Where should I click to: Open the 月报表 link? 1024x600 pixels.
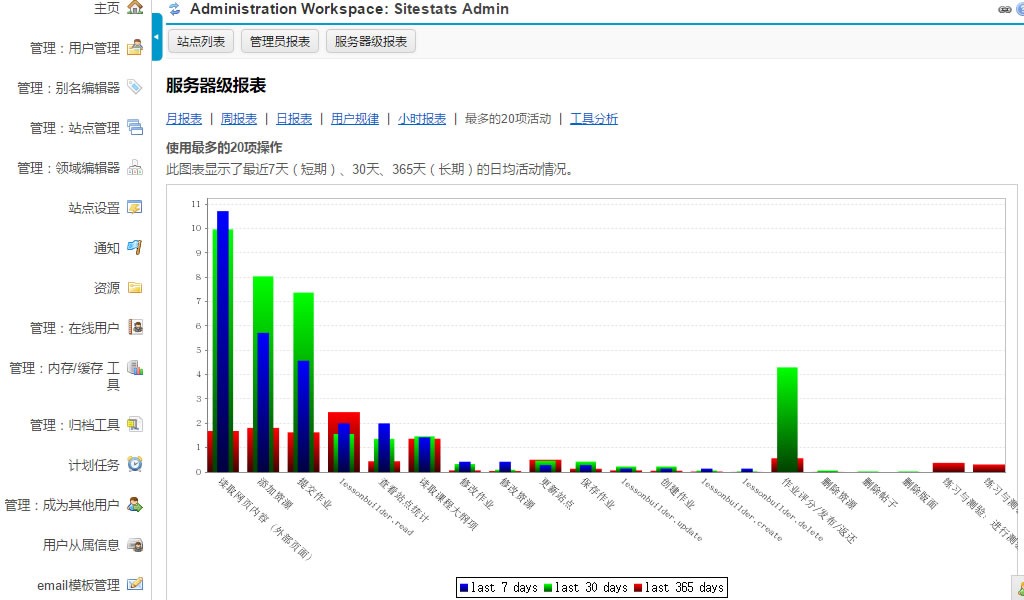[x=184, y=119]
